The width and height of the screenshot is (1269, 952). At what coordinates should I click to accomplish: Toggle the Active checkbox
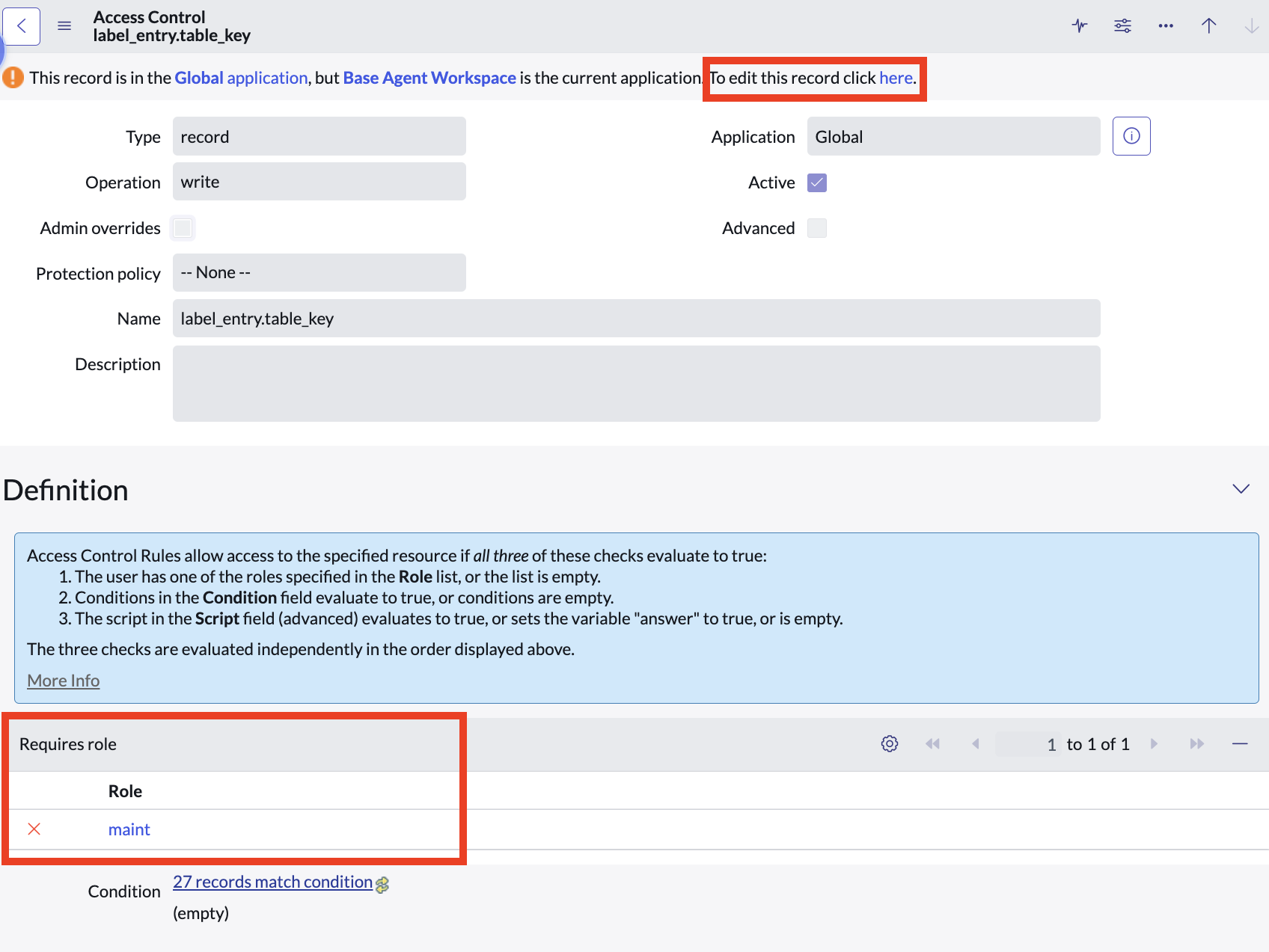[816, 183]
